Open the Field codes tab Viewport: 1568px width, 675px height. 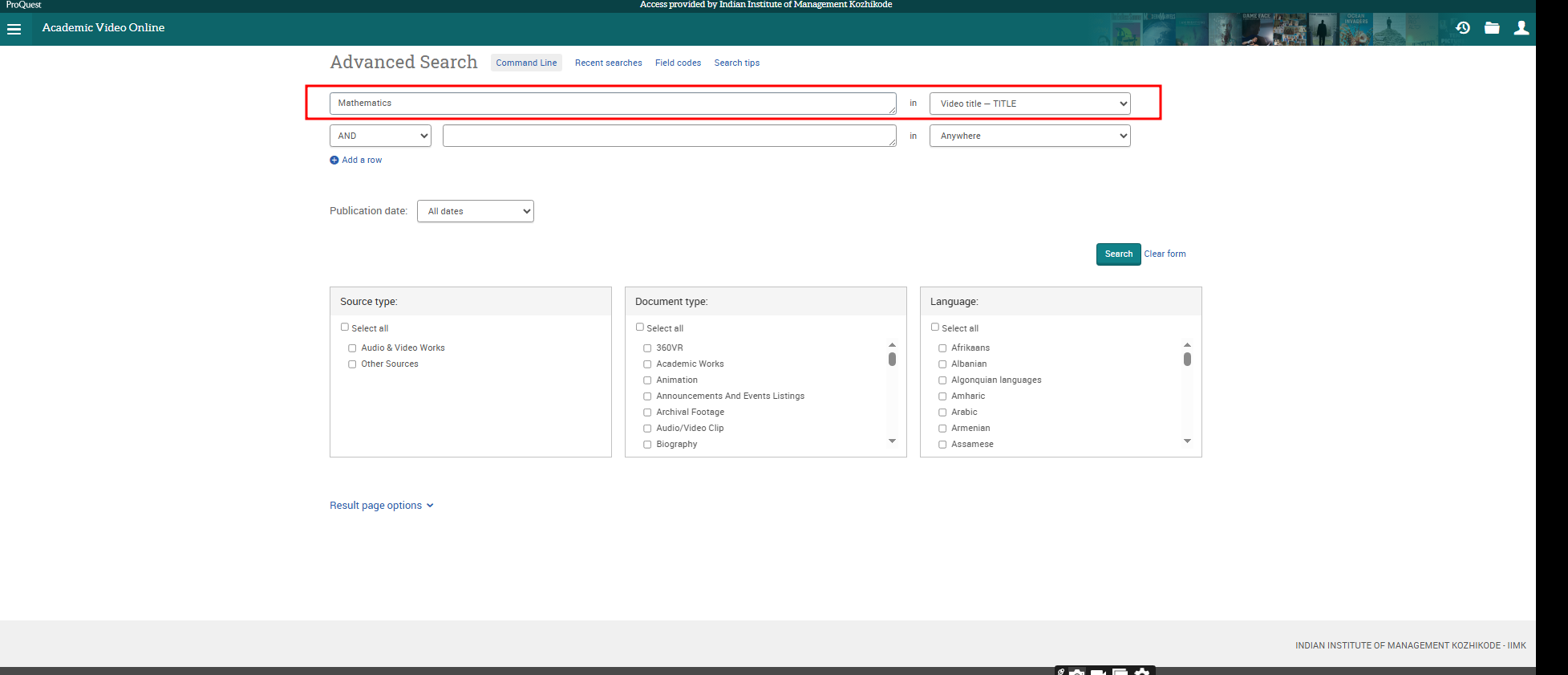tap(678, 63)
